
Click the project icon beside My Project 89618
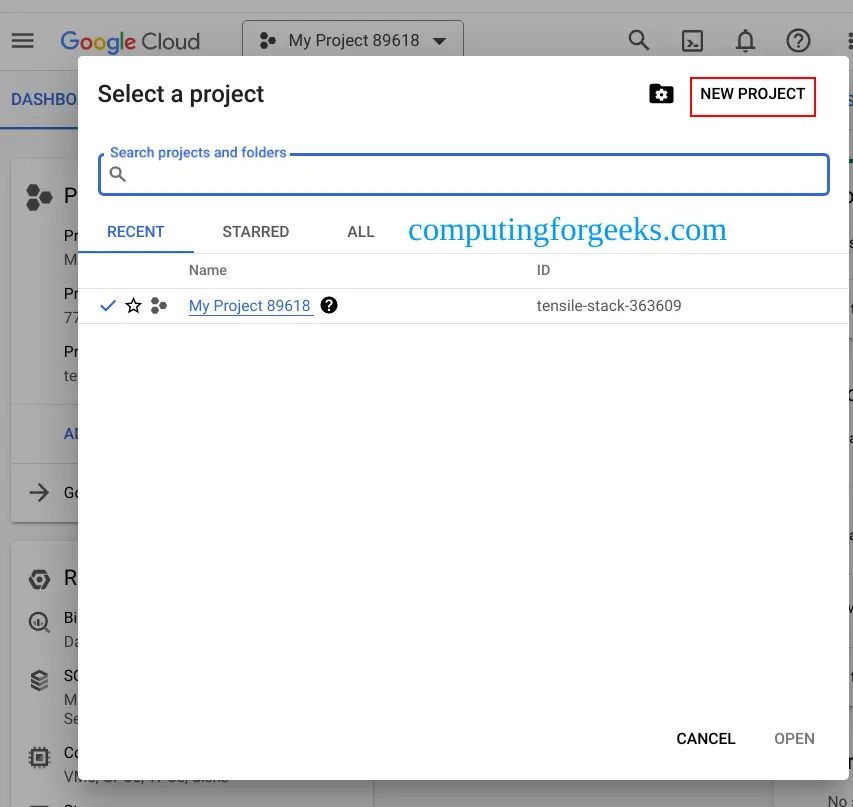click(158, 305)
